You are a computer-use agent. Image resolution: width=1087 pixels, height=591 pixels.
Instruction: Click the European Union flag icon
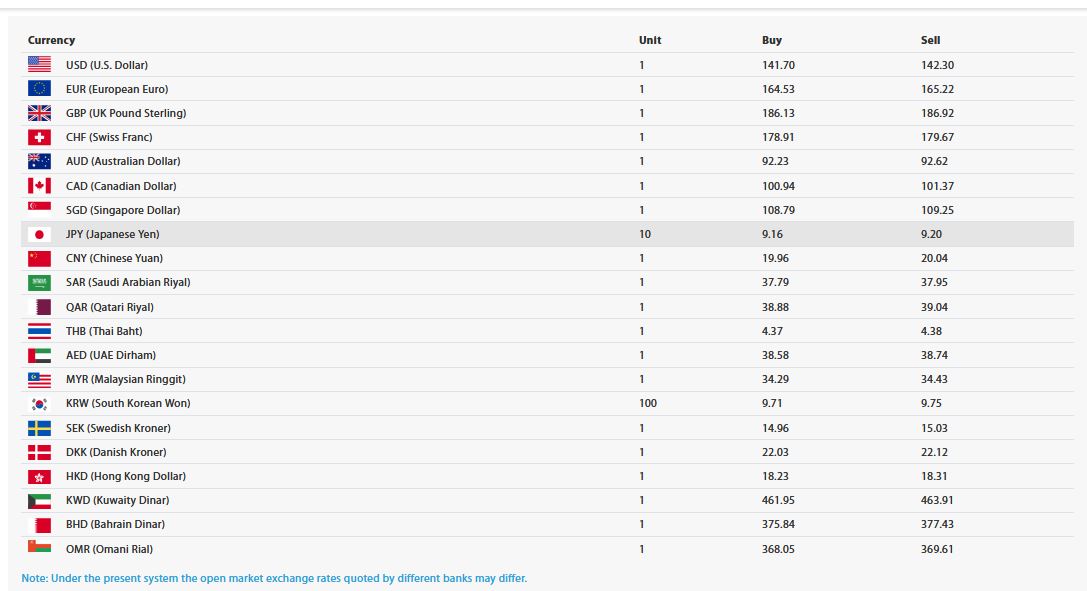(39, 89)
